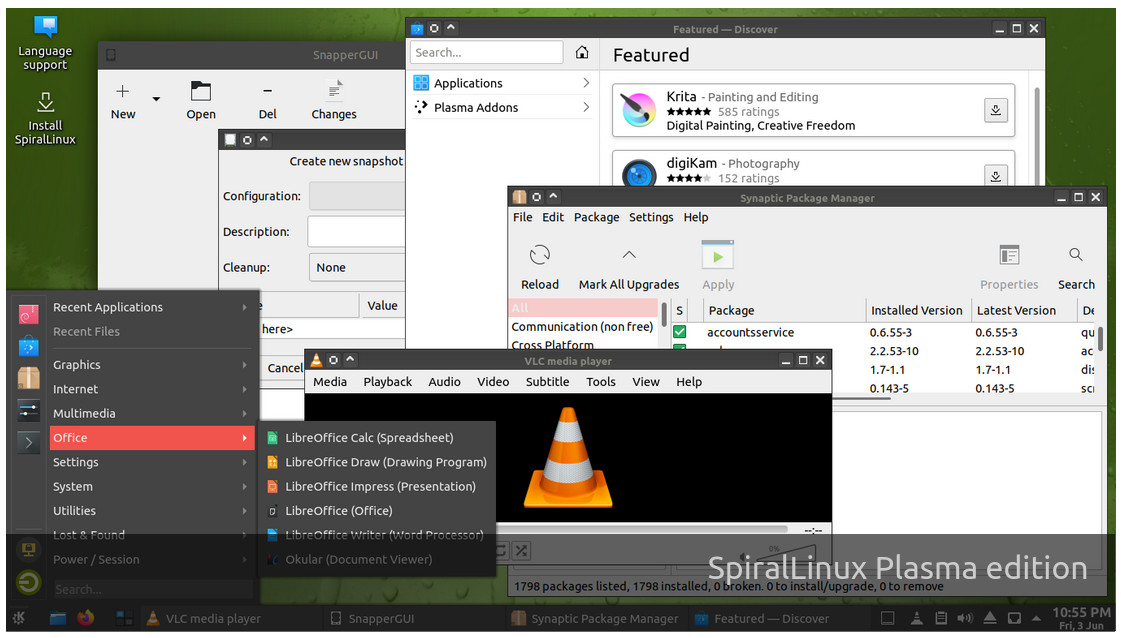Viewport: 1121px width, 638px height.
Task: Click the VLC seek progress bar
Action: [x=642, y=530]
